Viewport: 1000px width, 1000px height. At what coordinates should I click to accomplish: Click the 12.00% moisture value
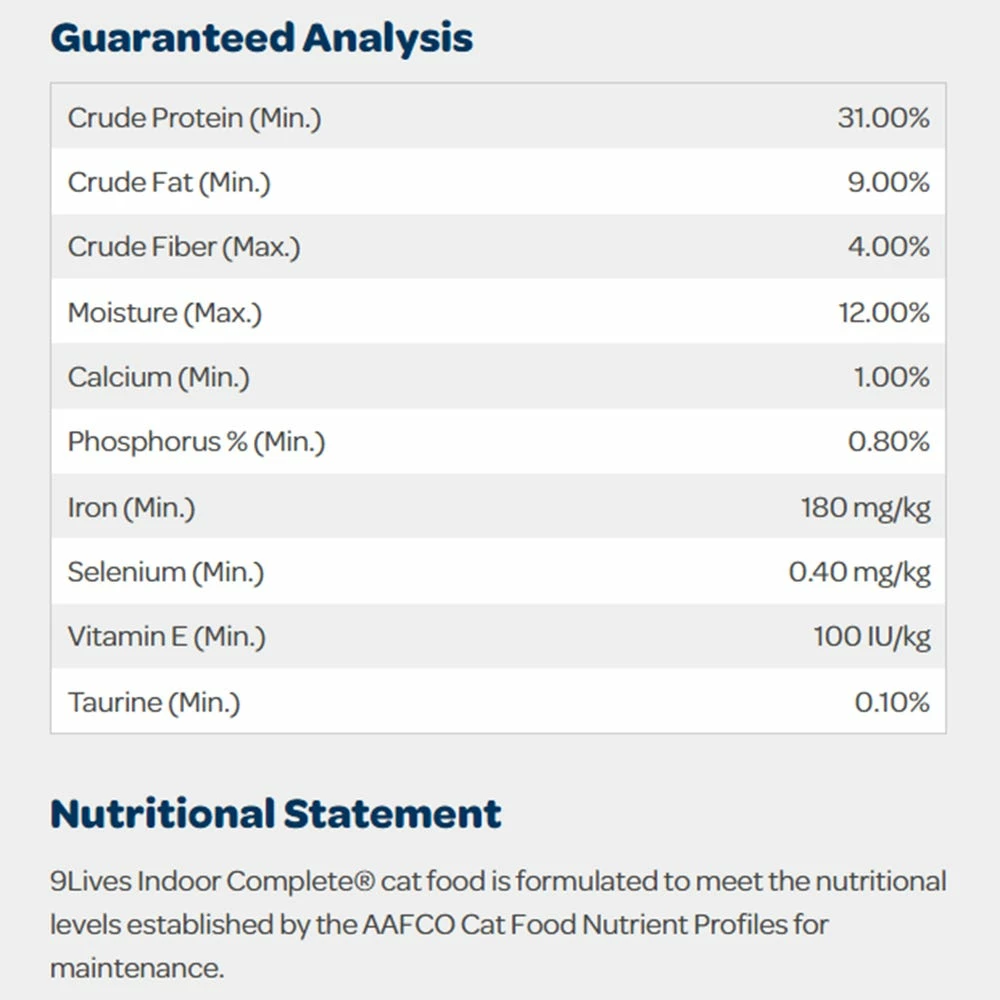(883, 312)
